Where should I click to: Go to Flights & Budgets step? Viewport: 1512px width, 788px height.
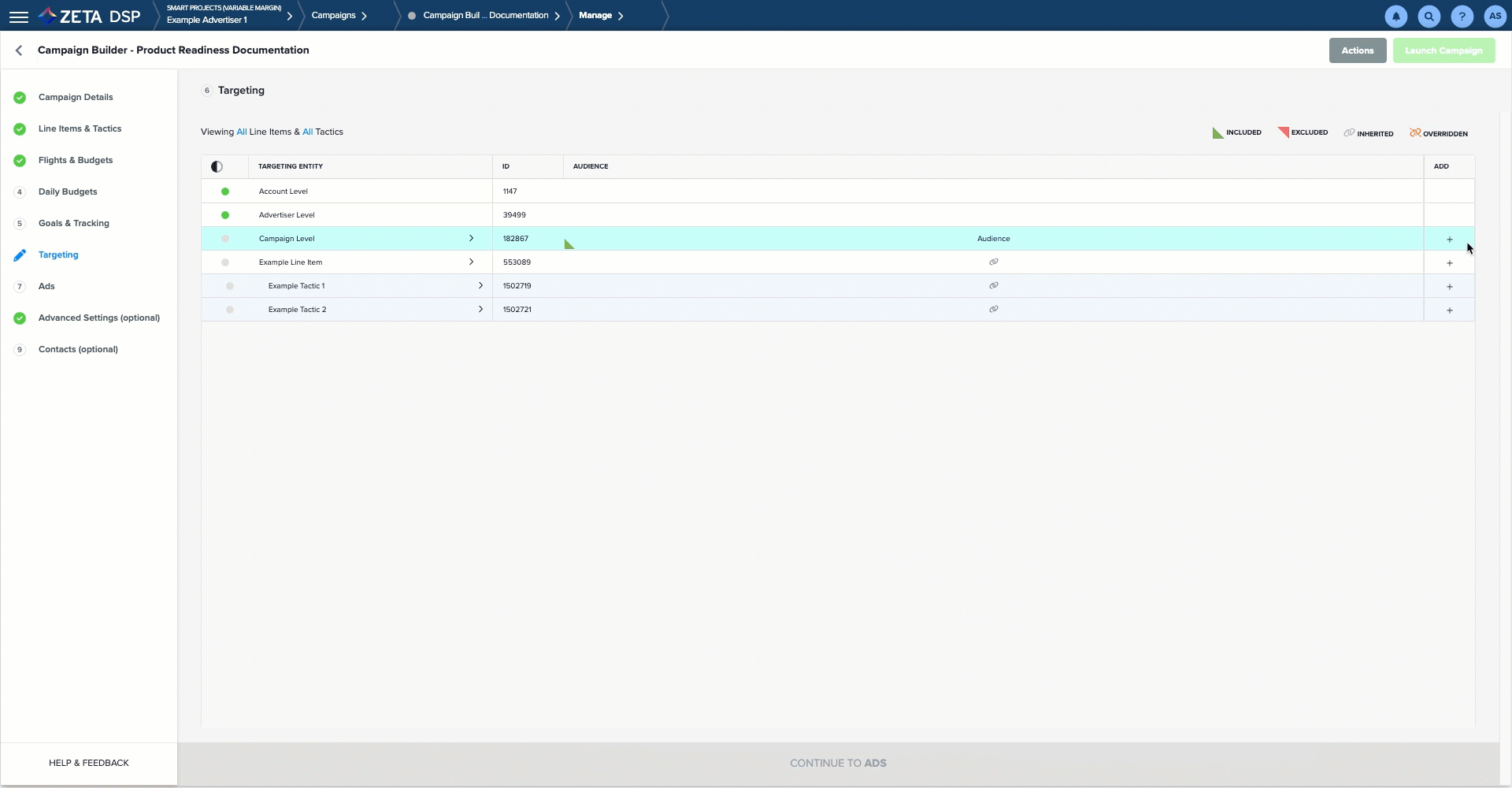[76, 161]
